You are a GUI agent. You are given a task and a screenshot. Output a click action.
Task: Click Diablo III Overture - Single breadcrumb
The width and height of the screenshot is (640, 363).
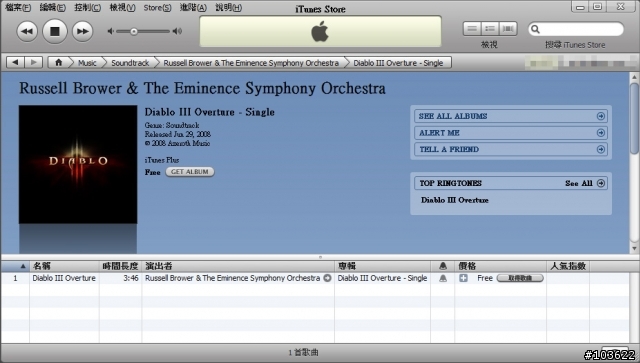(398, 63)
